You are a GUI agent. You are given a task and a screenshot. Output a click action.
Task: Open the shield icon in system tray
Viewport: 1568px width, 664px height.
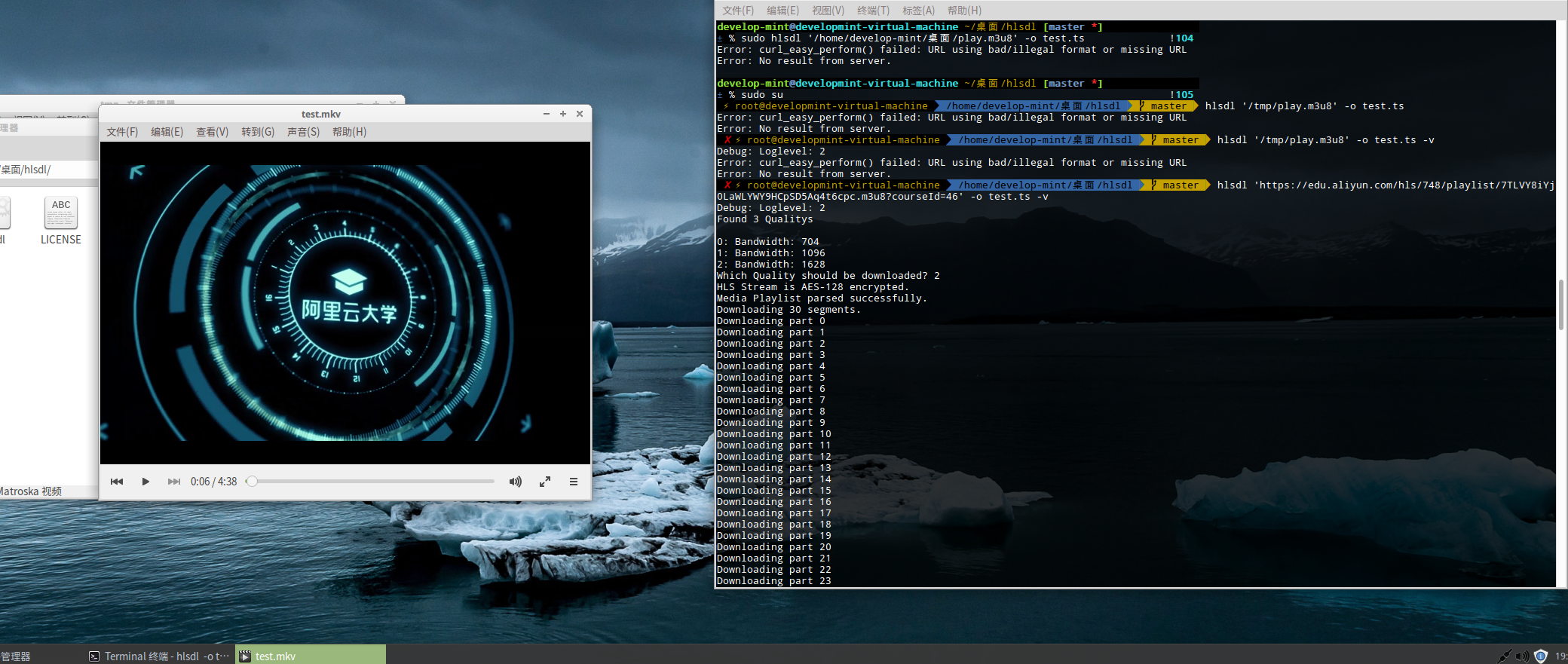point(1541,656)
